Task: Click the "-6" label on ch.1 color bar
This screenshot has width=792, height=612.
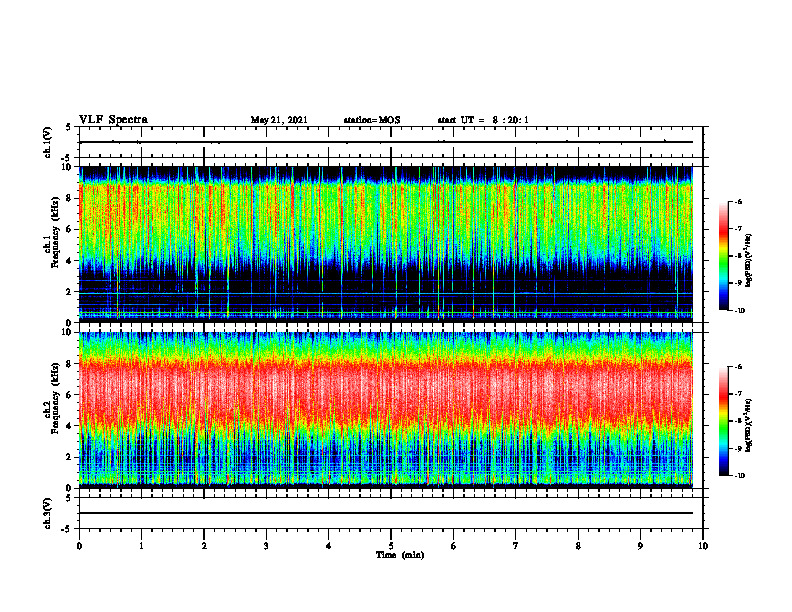Action: tap(739, 202)
